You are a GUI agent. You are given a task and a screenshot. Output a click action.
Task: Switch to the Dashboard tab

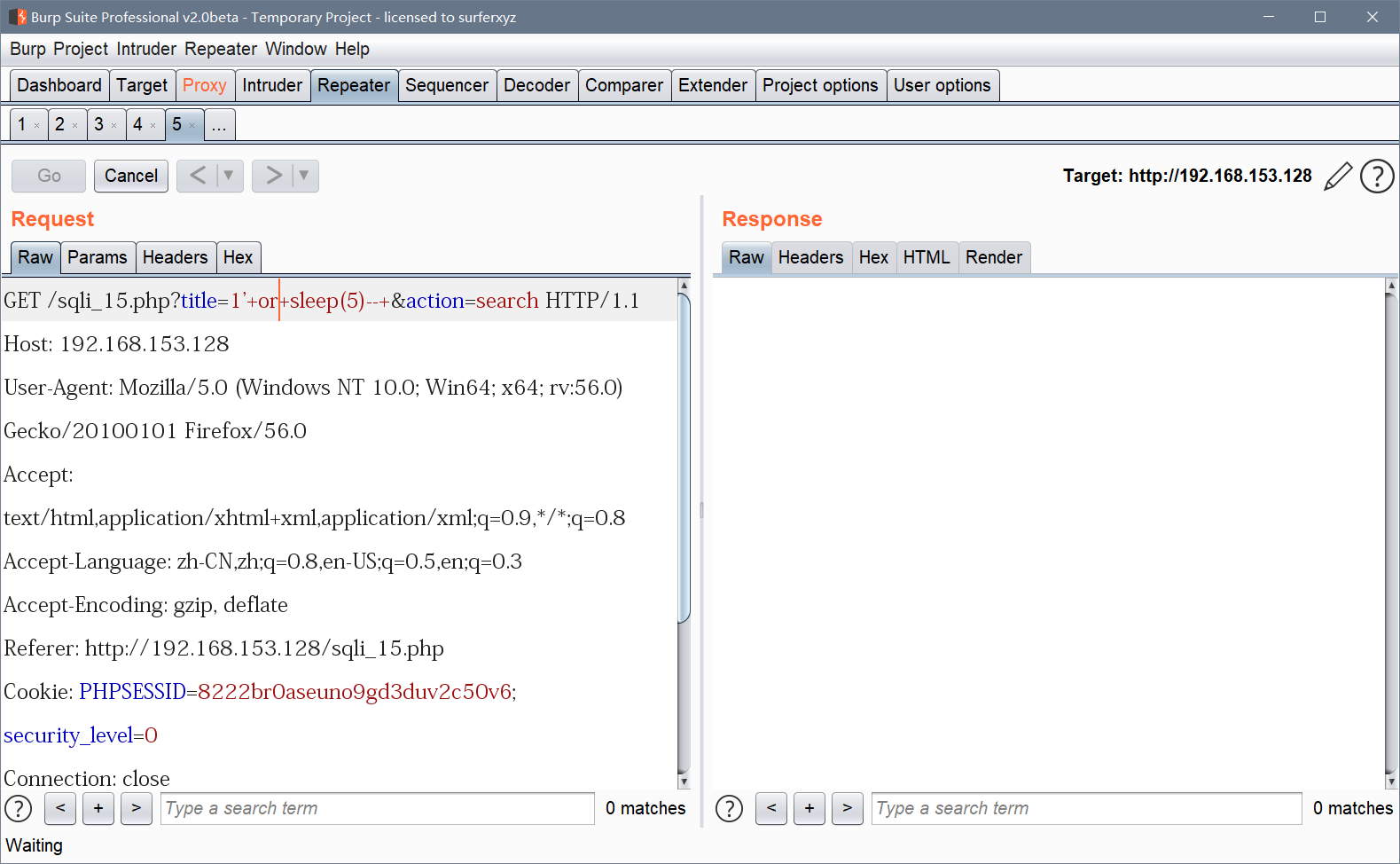tap(59, 85)
